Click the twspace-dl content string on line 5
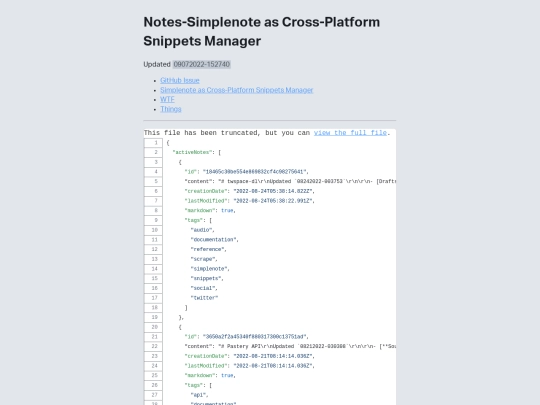This screenshot has height=405, width=540. click(x=307, y=181)
